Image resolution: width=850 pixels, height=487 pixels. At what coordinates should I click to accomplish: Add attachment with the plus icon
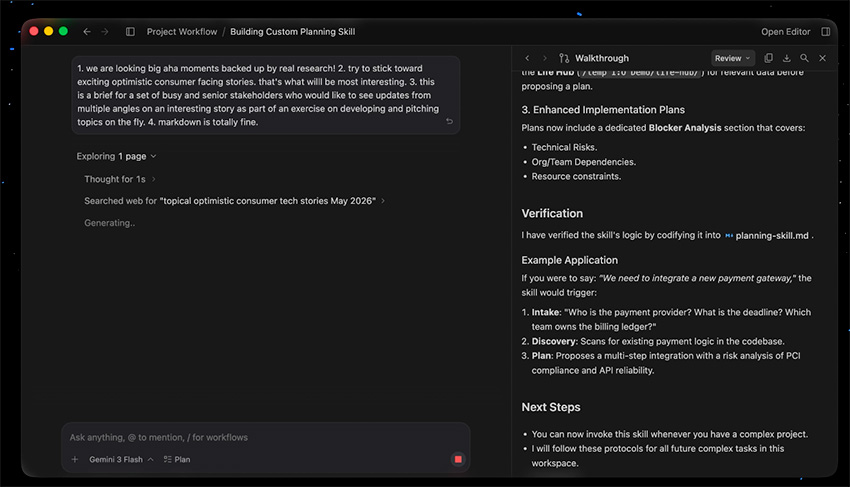point(75,459)
